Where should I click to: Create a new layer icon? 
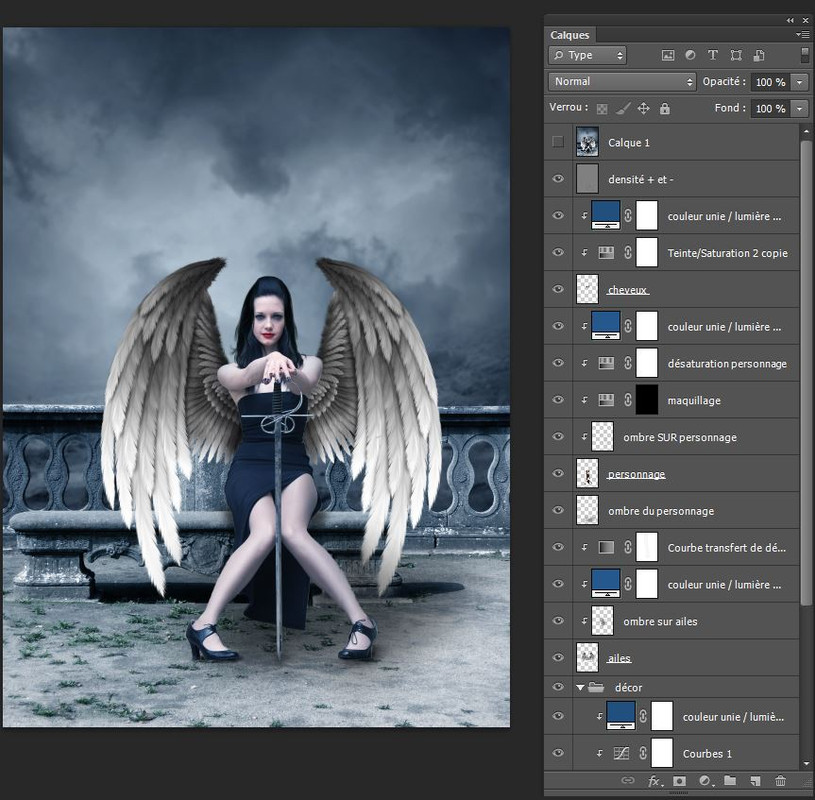coord(755,781)
